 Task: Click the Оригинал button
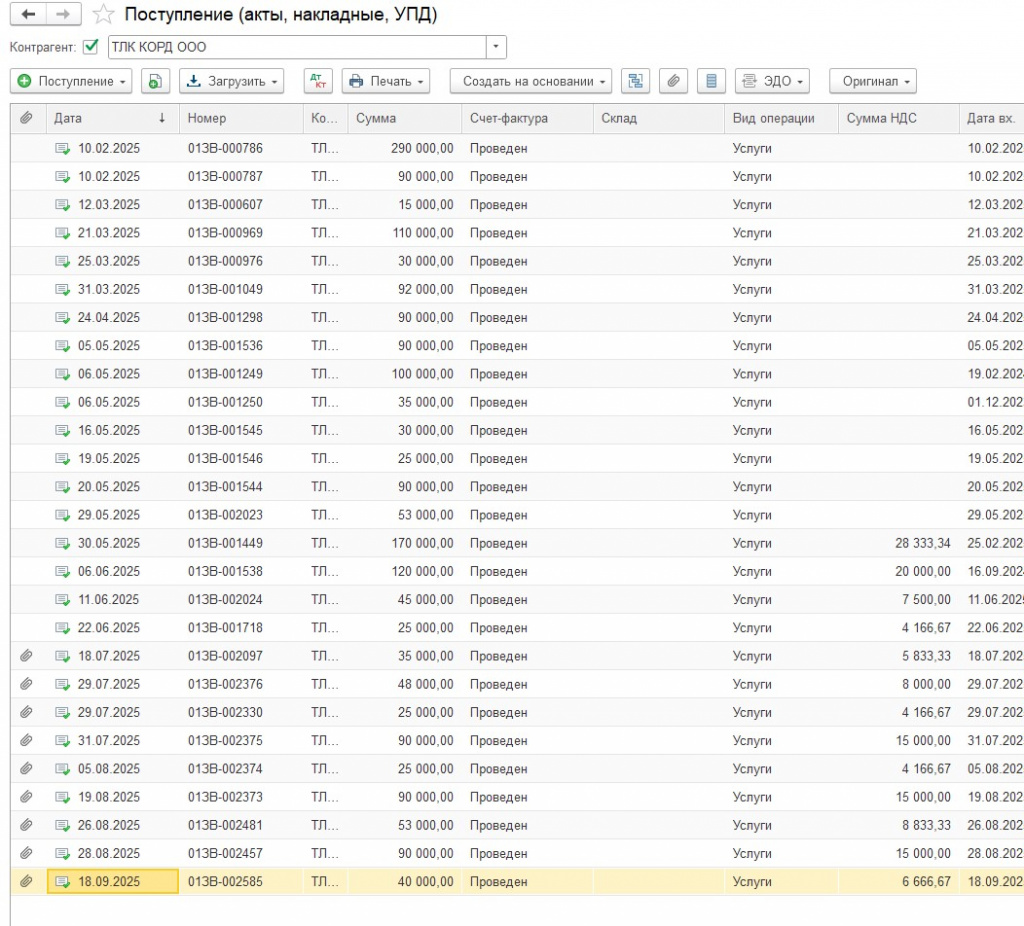click(872, 81)
